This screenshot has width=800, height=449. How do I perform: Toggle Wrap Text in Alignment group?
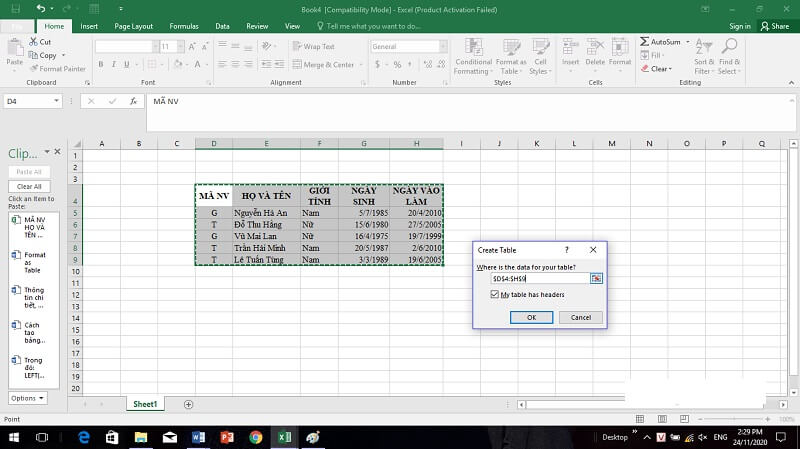(313, 47)
